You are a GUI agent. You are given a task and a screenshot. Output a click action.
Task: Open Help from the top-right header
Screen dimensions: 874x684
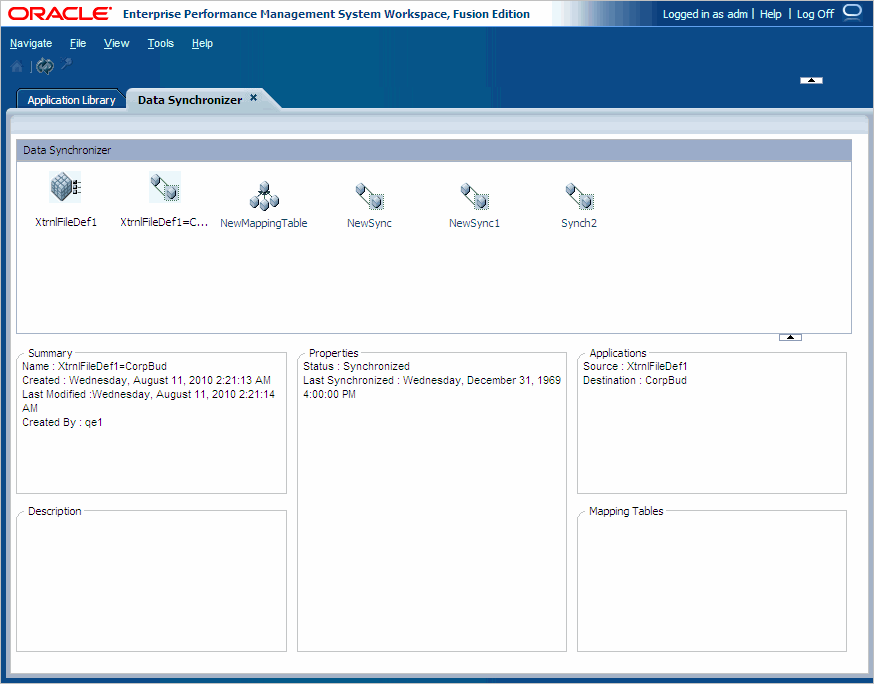(770, 13)
